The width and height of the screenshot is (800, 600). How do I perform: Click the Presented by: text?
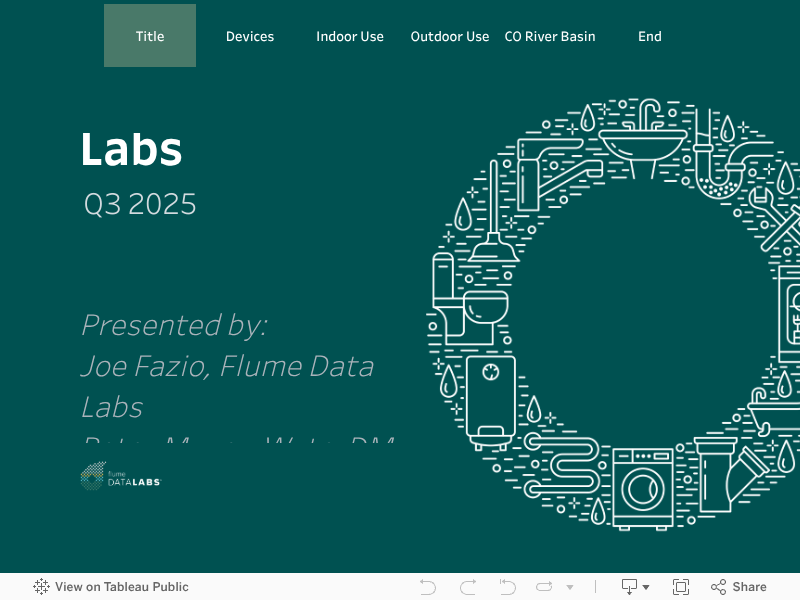pos(174,325)
